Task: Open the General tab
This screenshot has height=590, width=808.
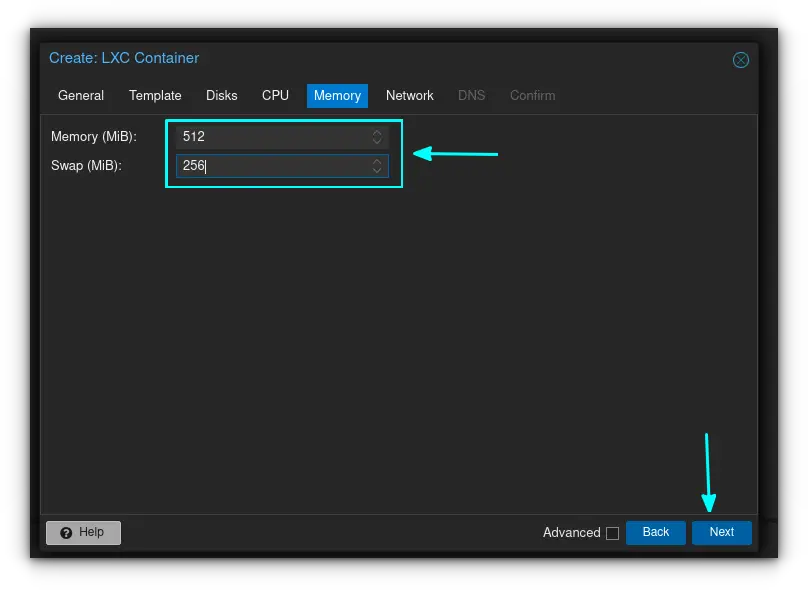Action: pyautogui.click(x=81, y=95)
